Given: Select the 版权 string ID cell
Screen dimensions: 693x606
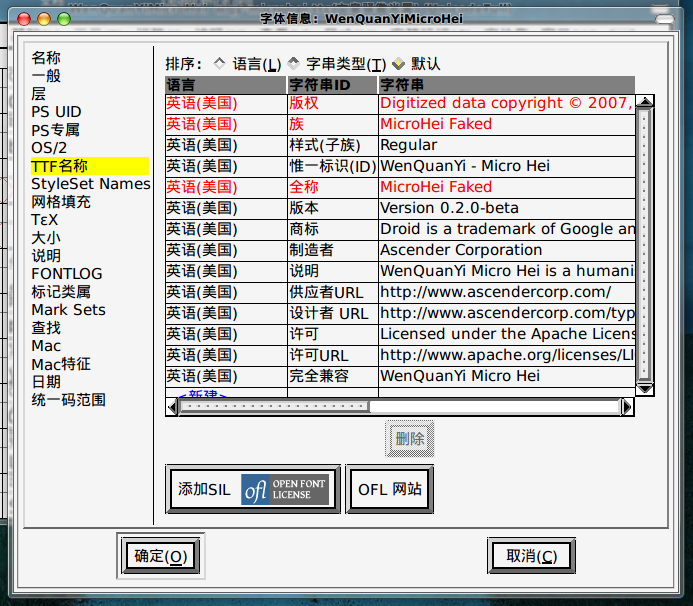Looking at the screenshot, I should (333, 103).
